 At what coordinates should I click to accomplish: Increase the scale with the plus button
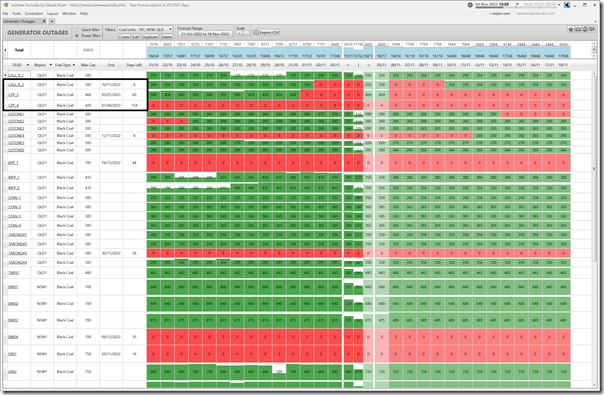coord(240,33)
